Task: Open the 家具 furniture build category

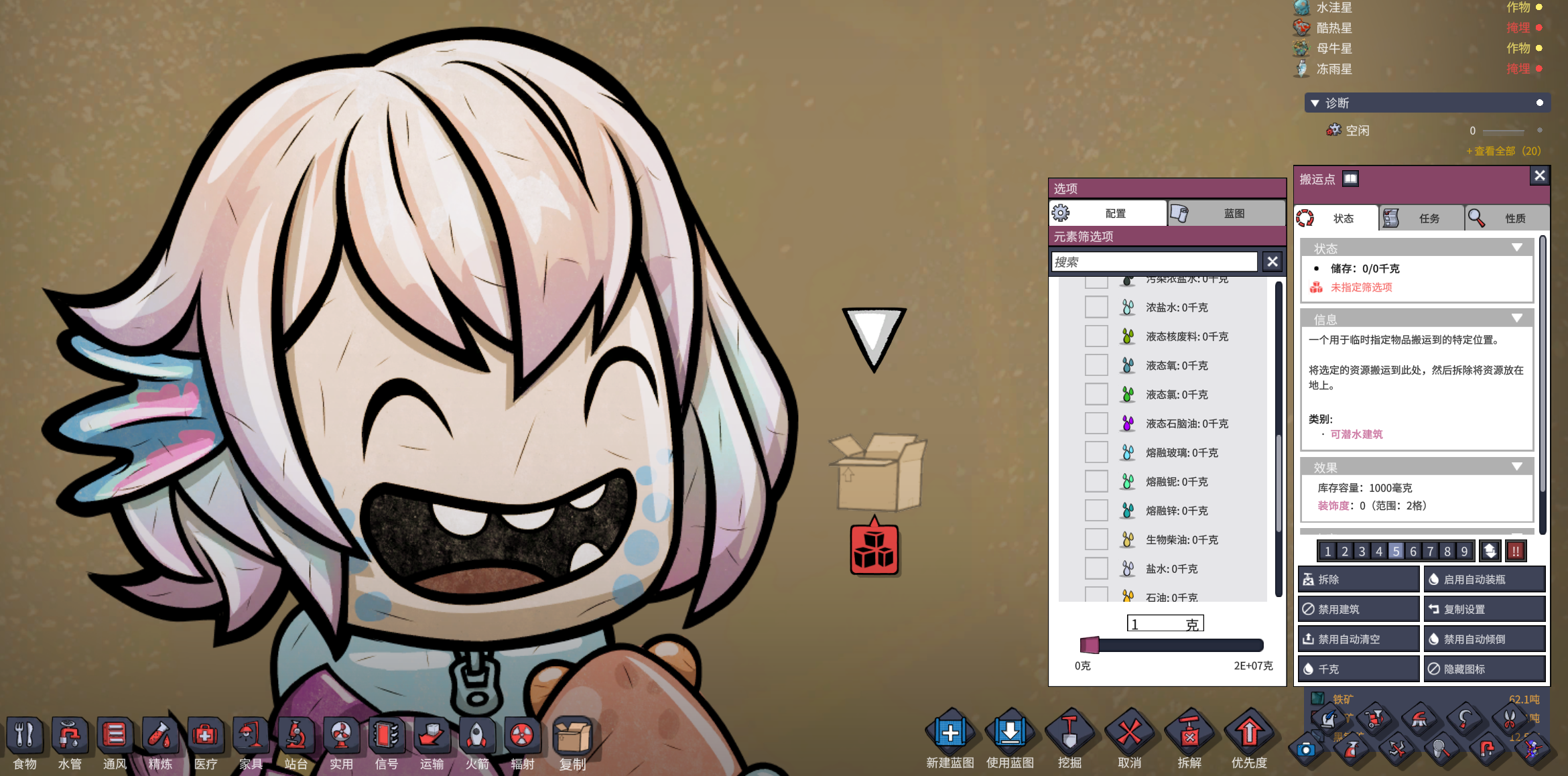Action: pos(251,744)
